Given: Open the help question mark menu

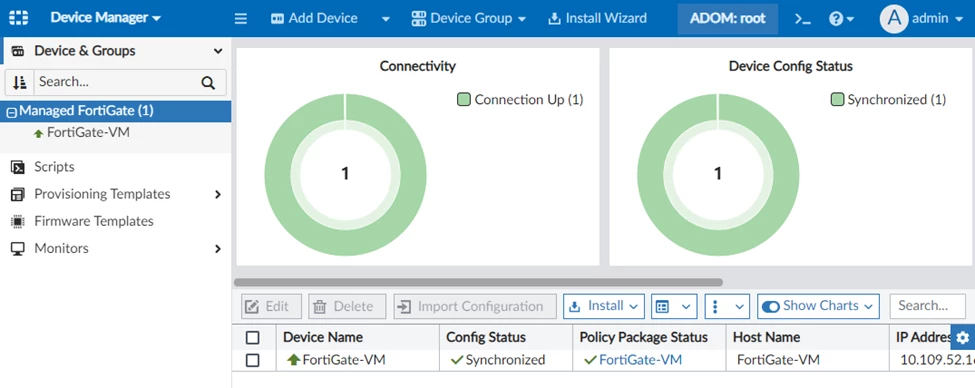Looking at the screenshot, I should pos(841,19).
